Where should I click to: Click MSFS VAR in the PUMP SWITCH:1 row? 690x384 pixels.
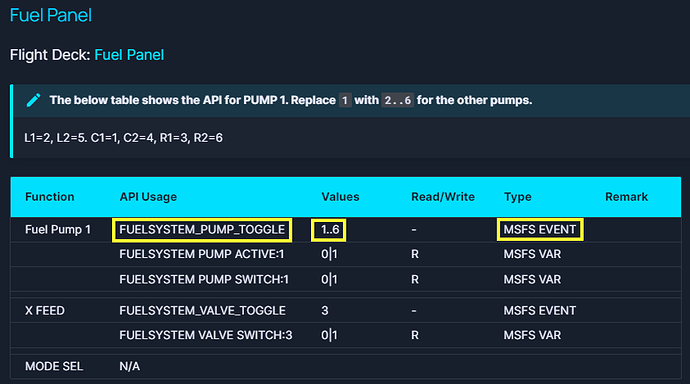tap(532, 279)
